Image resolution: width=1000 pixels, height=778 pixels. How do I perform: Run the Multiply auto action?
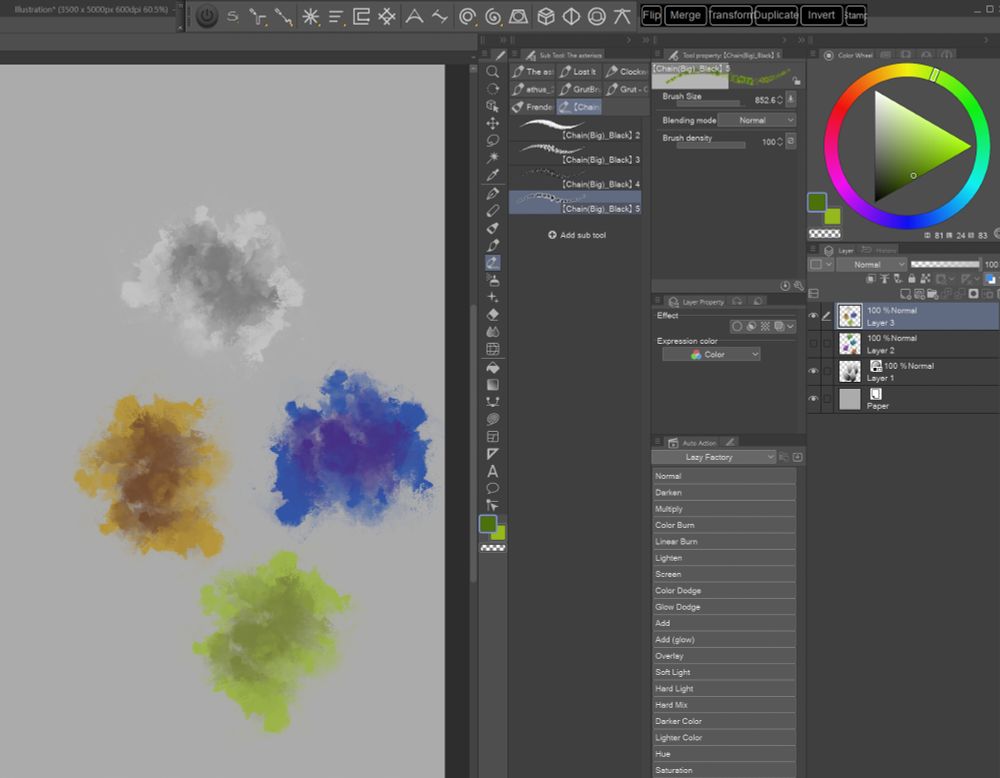tap(724, 509)
